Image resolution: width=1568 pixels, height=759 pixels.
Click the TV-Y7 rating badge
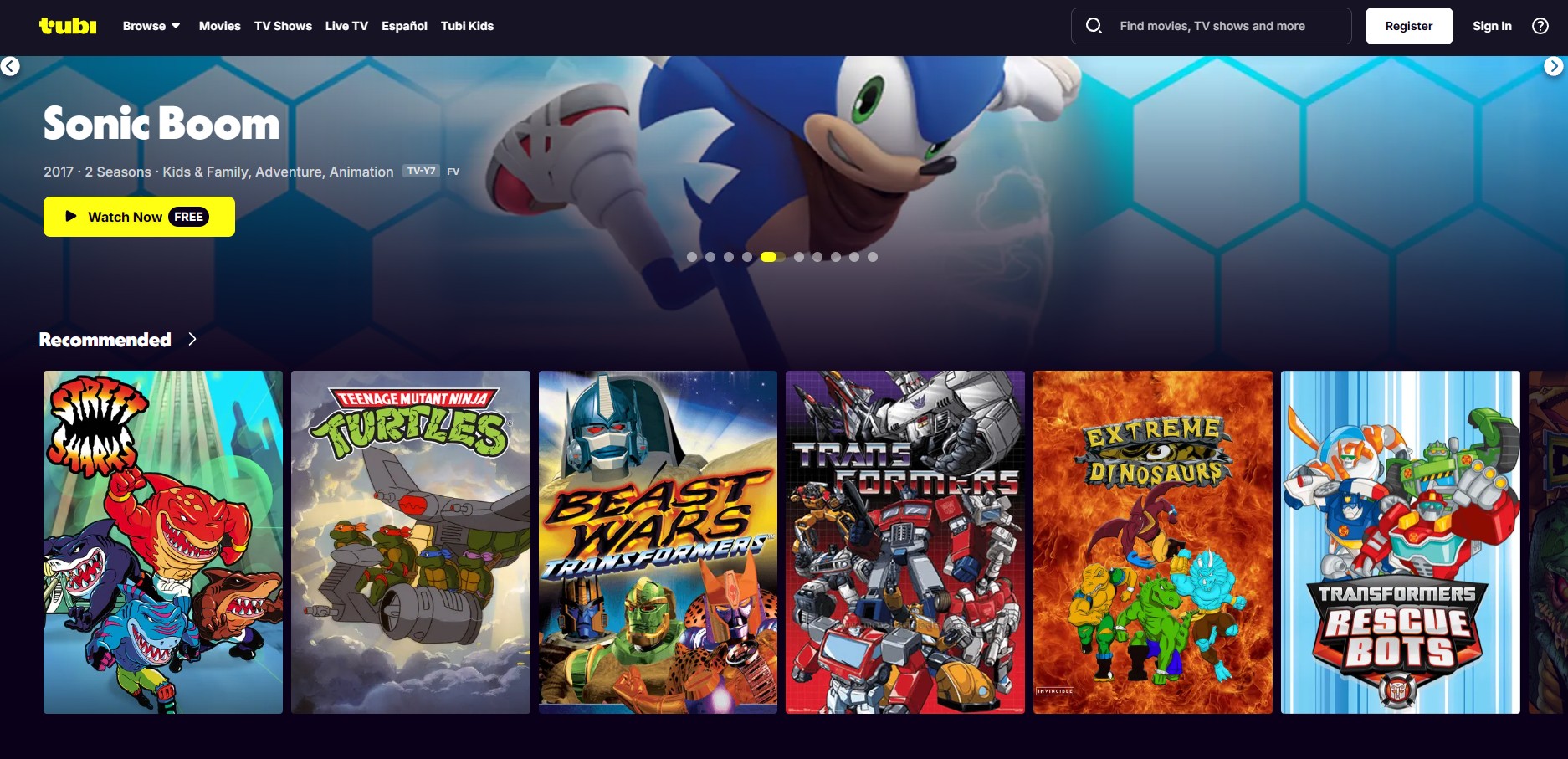coord(421,171)
